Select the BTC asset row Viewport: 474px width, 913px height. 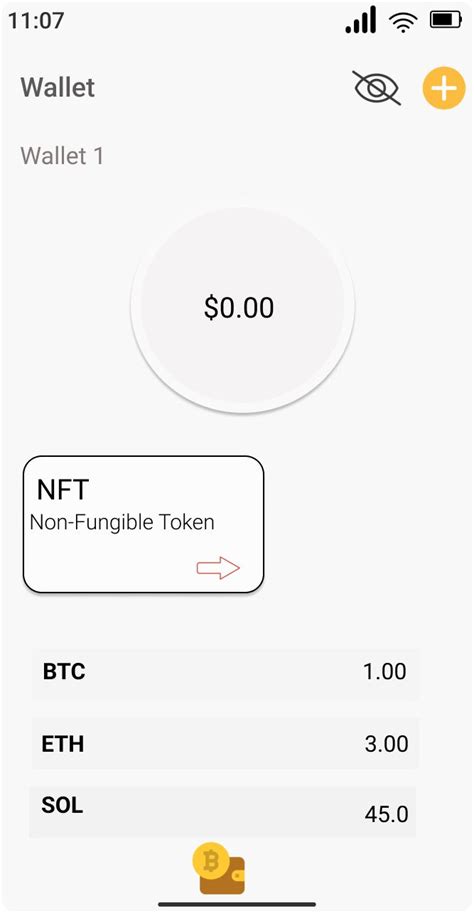click(x=225, y=673)
